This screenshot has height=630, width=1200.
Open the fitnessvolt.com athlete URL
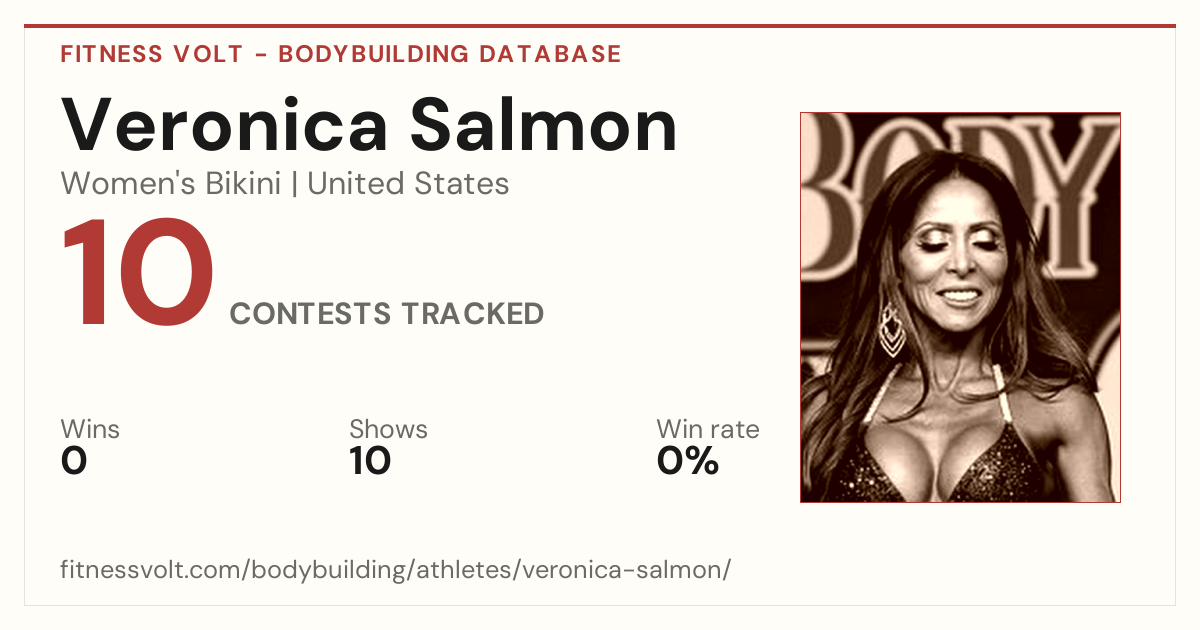[396, 571]
